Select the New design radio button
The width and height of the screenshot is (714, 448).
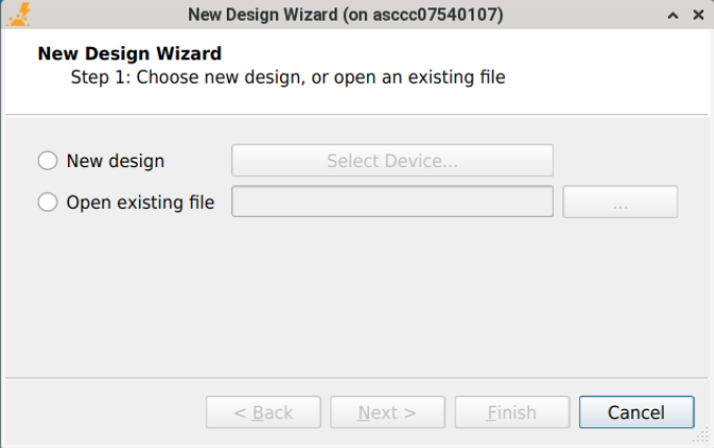(x=47, y=161)
